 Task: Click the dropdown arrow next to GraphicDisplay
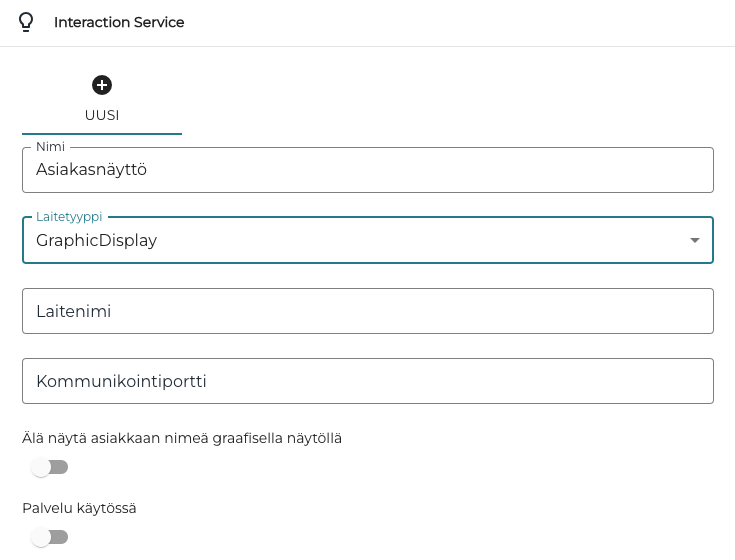(x=694, y=240)
